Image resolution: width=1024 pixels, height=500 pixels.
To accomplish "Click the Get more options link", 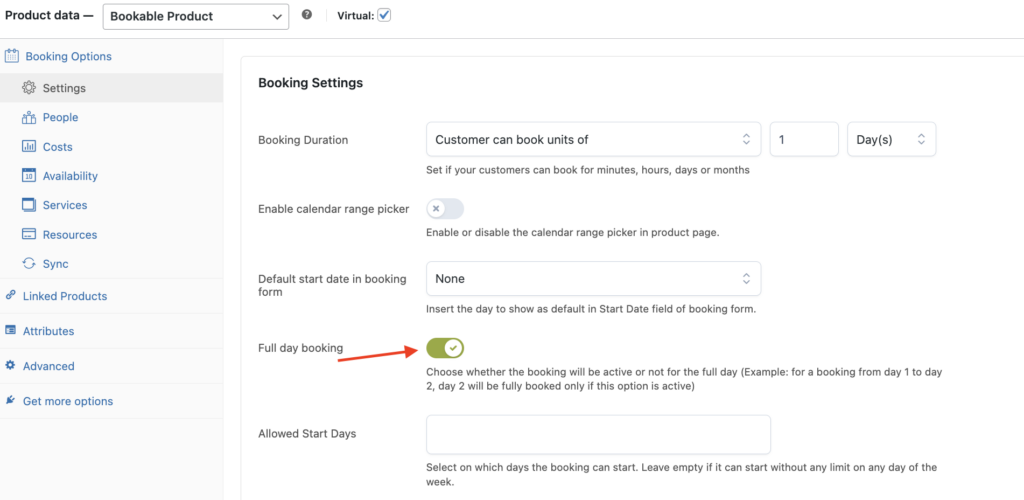I will [x=67, y=401].
